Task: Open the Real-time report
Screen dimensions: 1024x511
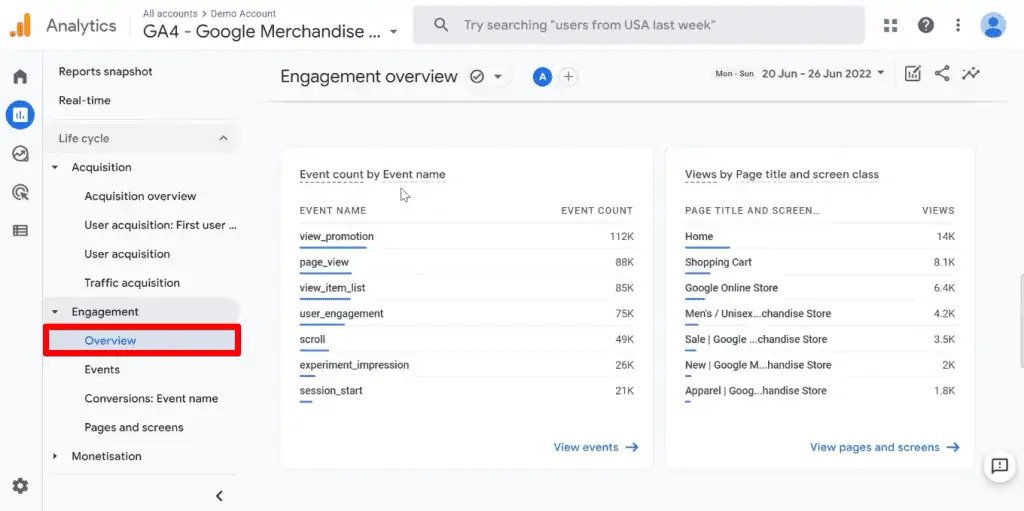Action: click(x=84, y=101)
